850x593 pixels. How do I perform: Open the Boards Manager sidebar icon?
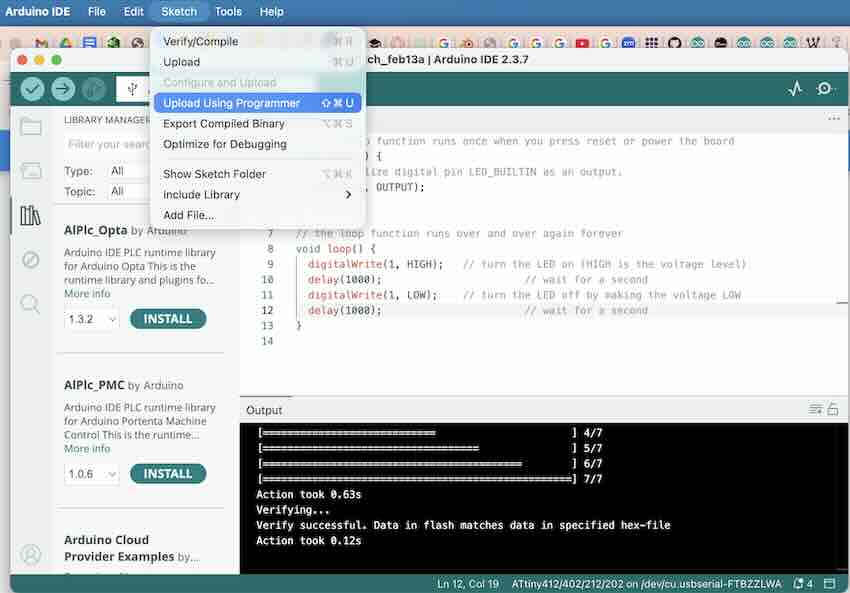30,171
